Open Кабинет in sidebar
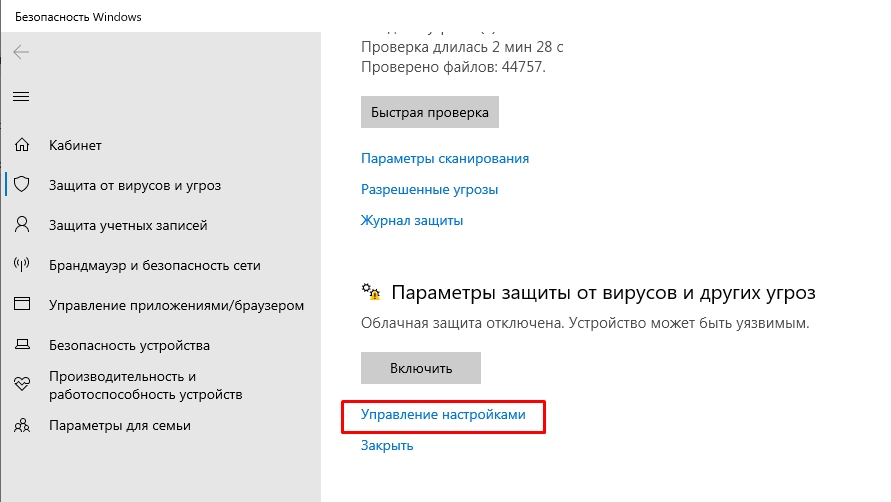 (x=75, y=146)
